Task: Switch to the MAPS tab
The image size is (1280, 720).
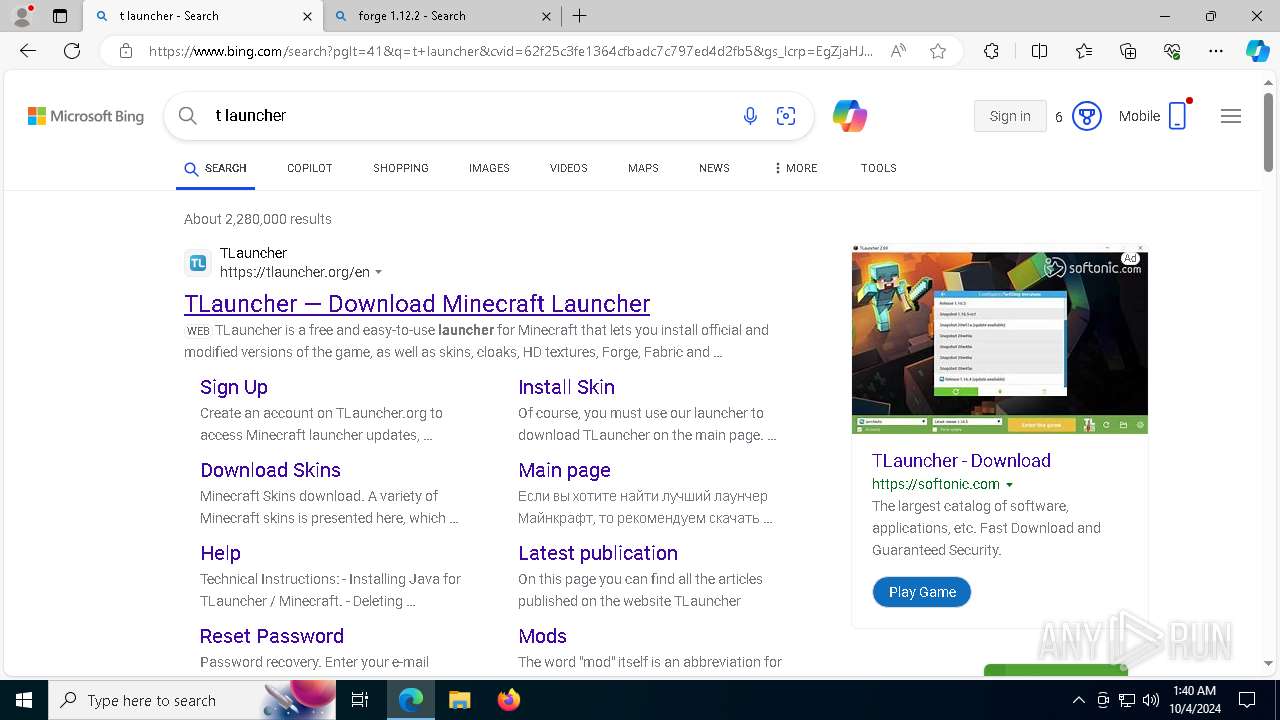Action: coord(643,168)
